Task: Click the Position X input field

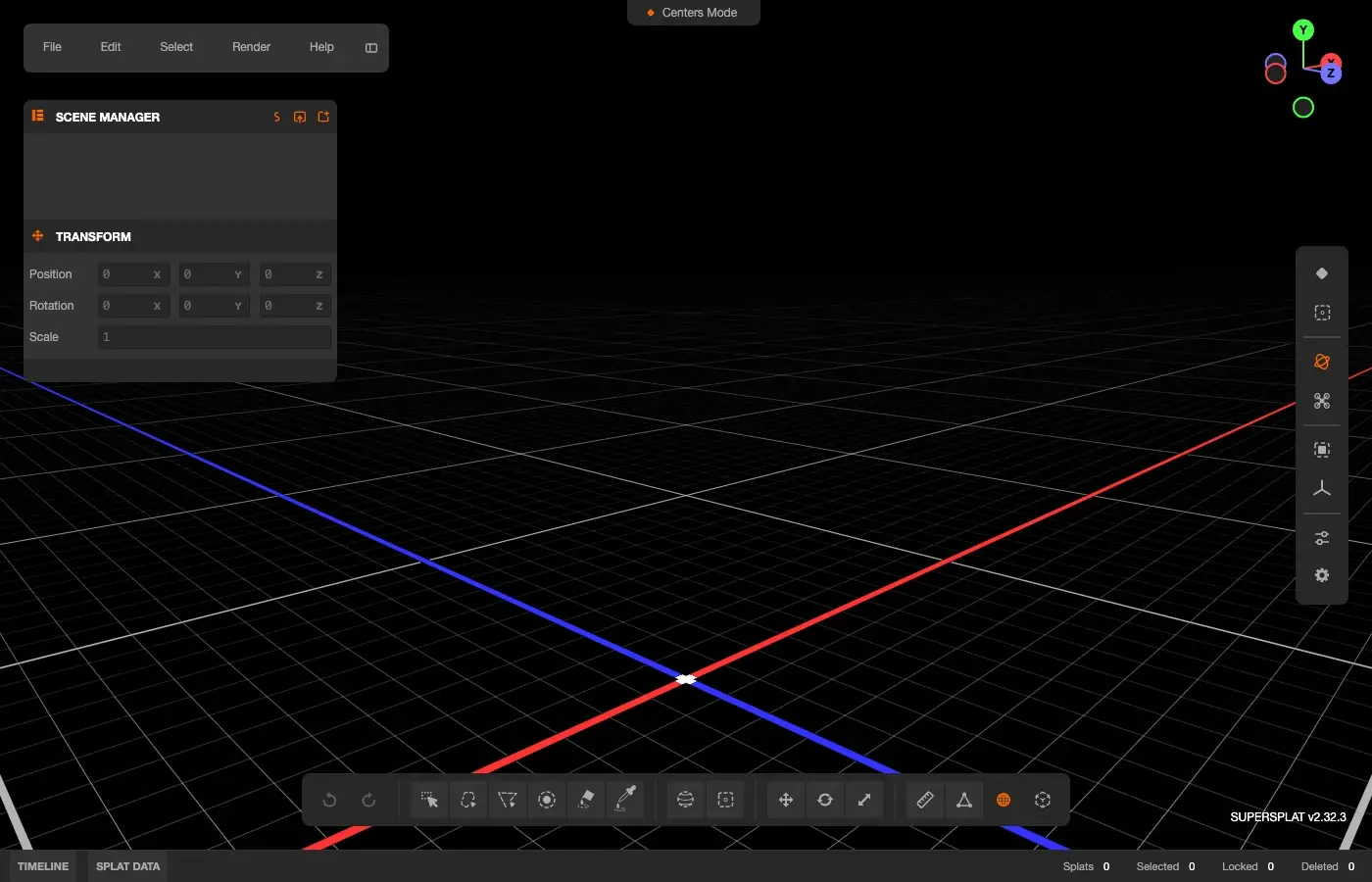Action: click(133, 274)
